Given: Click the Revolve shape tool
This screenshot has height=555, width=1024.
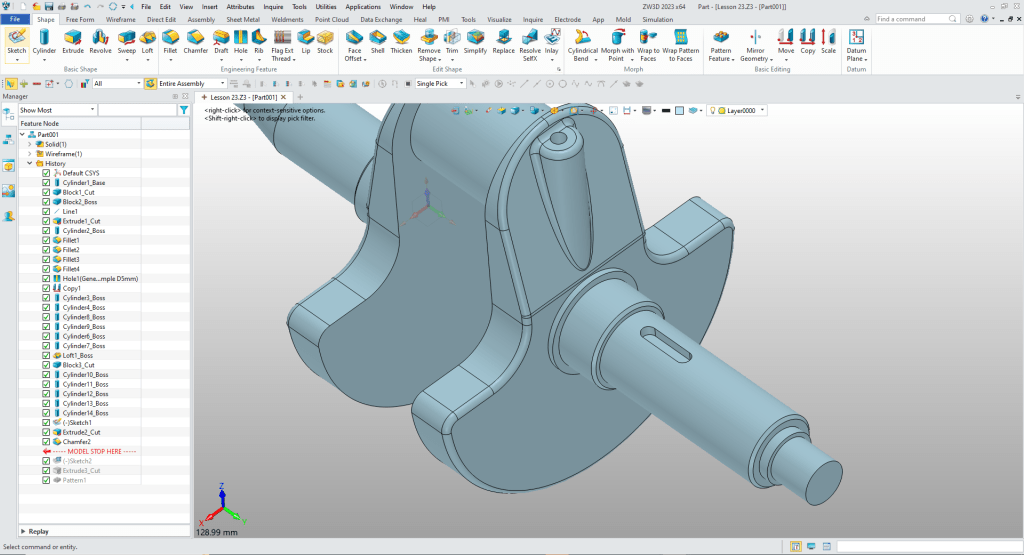Looking at the screenshot, I should pyautogui.click(x=101, y=41).
